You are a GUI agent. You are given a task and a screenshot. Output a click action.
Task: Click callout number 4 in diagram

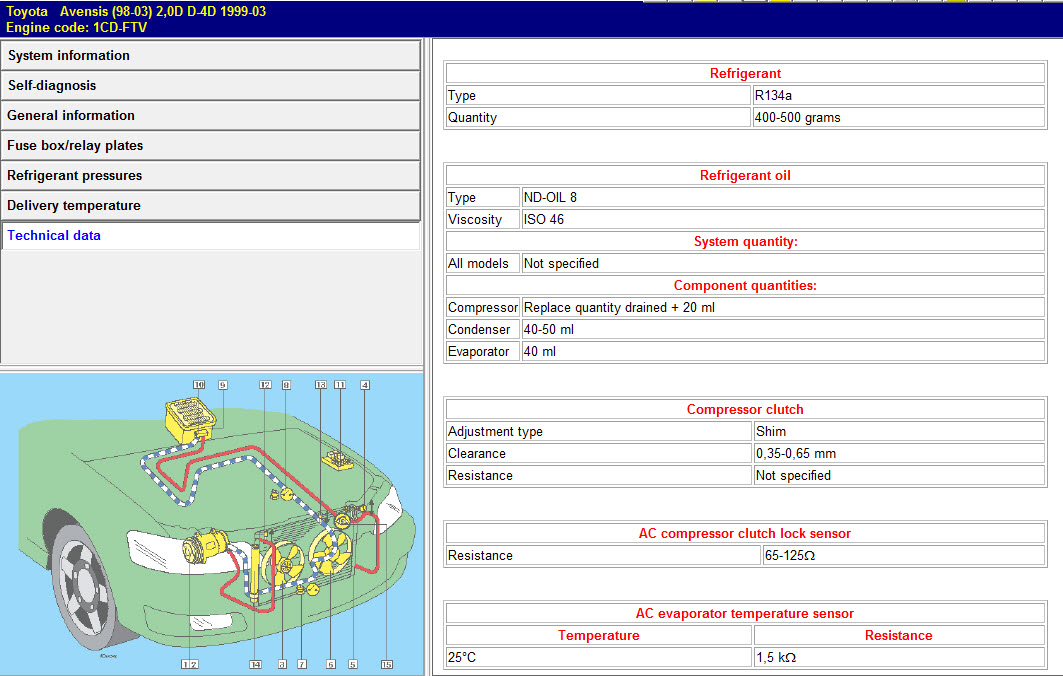pyautogui.click(x=365, y=385)
